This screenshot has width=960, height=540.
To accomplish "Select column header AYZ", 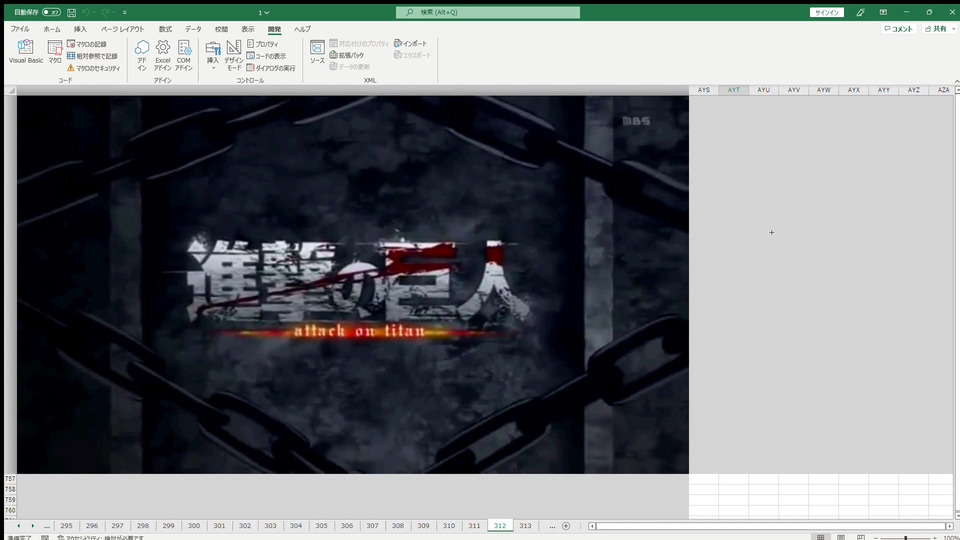I will tap(913, 90).
